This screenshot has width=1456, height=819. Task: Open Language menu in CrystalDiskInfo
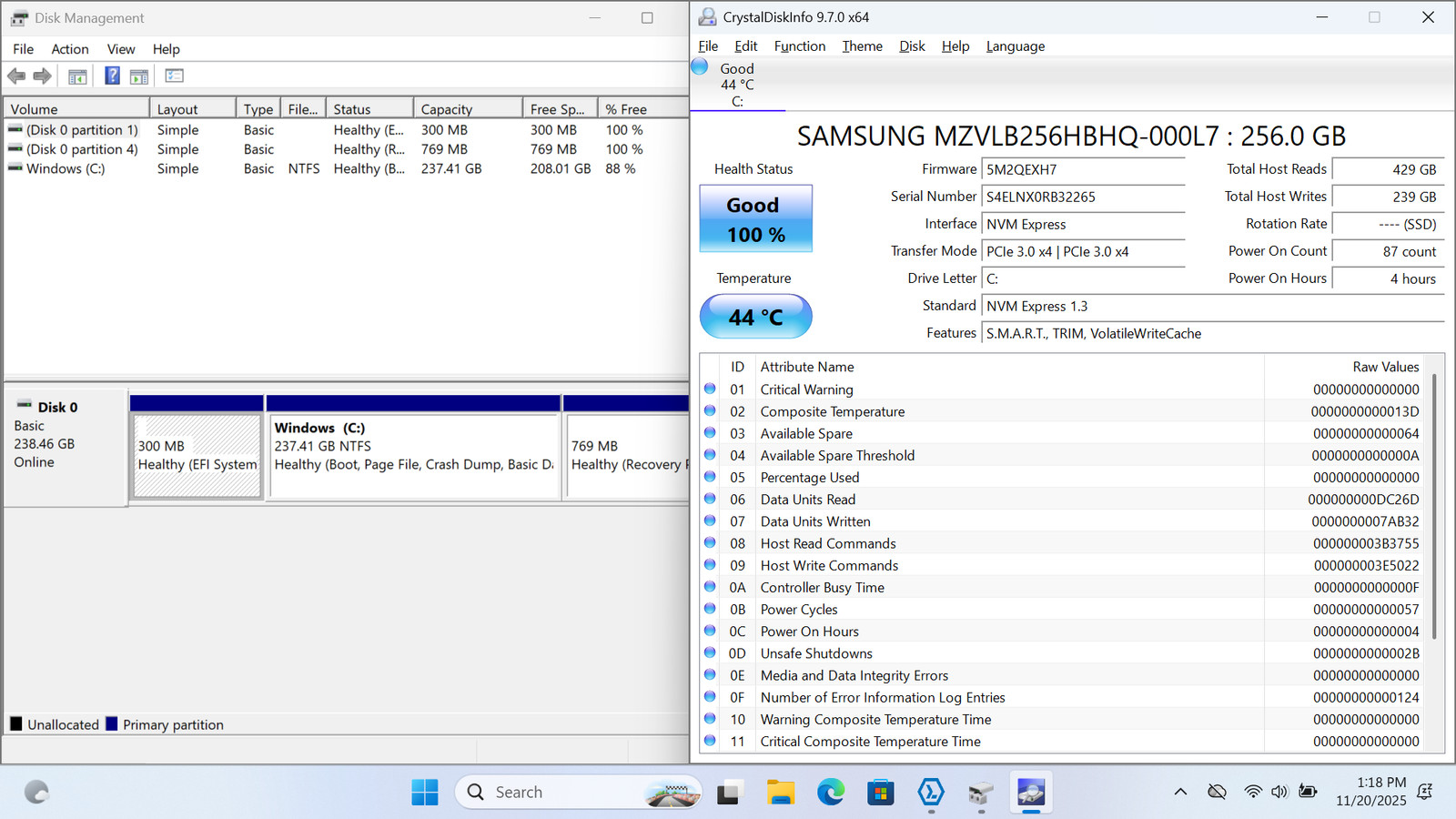1016,46
